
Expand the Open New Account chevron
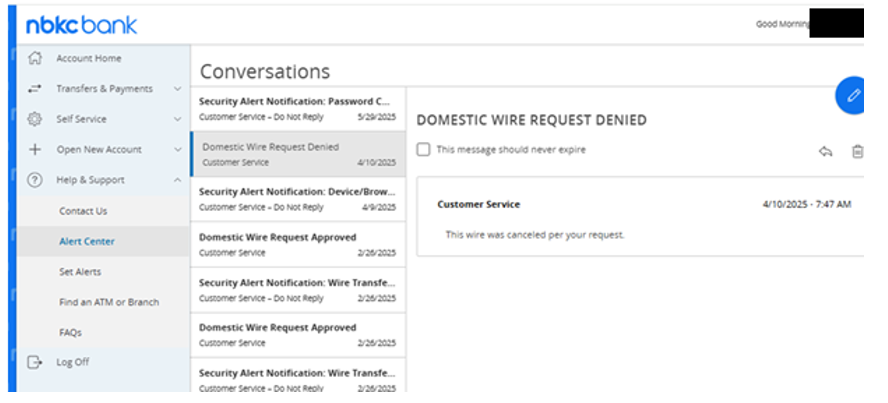177,150
